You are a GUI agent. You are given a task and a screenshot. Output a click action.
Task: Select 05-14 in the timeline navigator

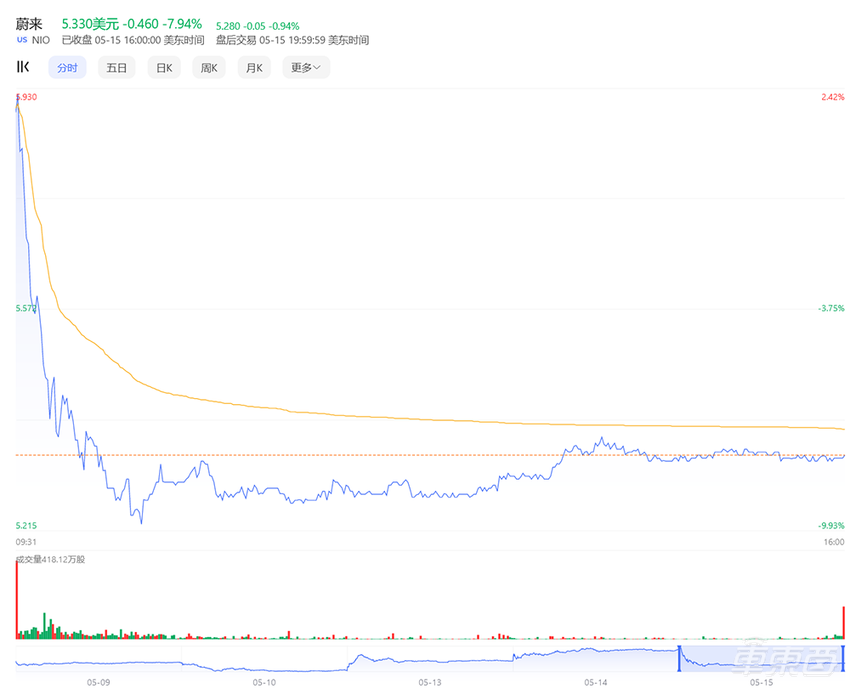click(596, 682)
